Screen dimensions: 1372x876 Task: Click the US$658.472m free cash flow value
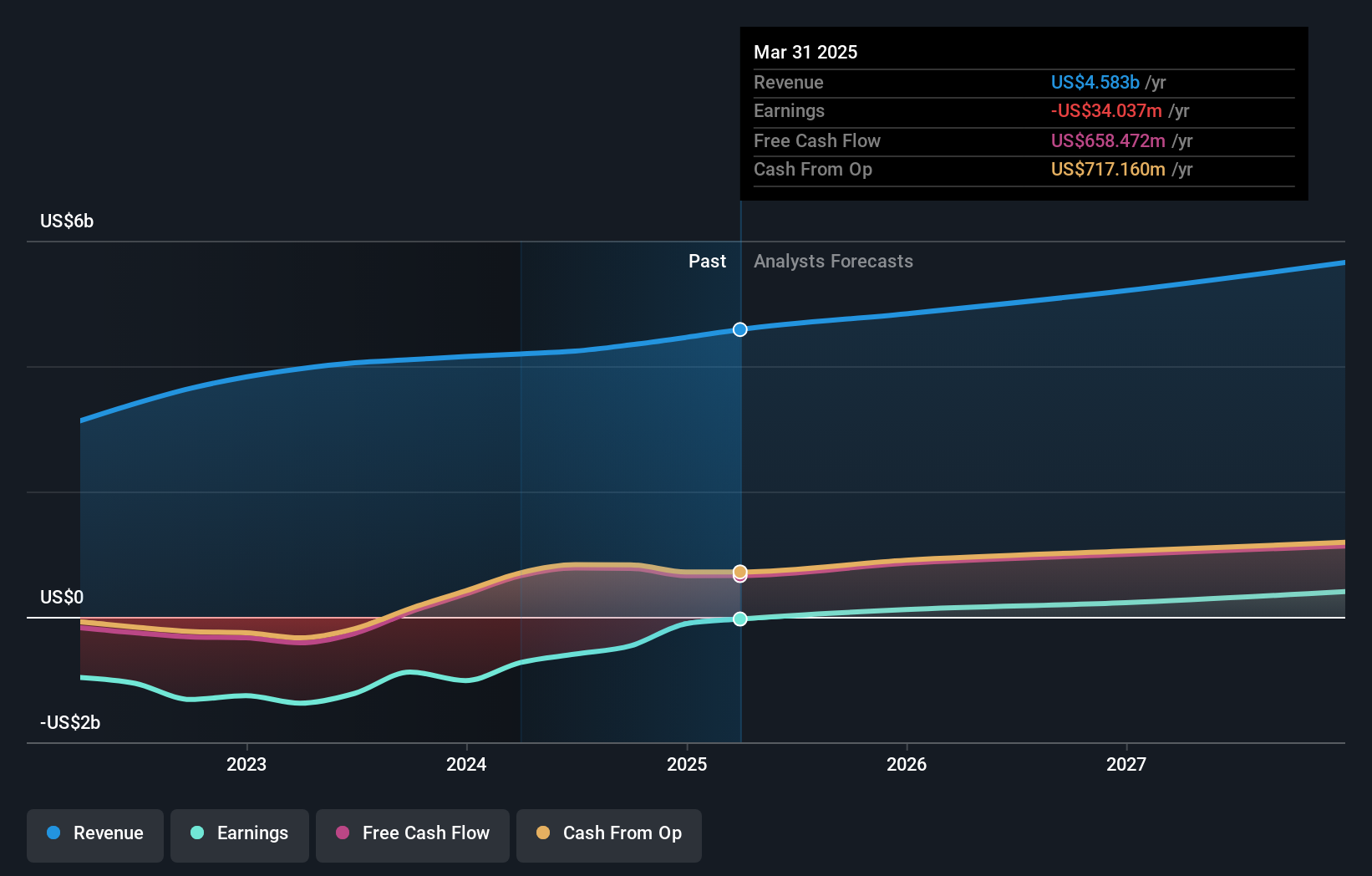[1108, 140]
